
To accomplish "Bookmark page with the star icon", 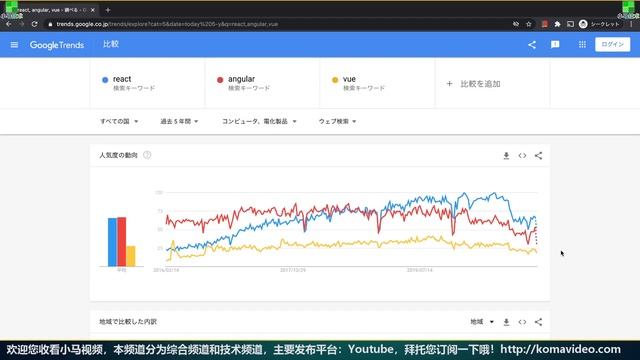I will [x=529, y=24].
